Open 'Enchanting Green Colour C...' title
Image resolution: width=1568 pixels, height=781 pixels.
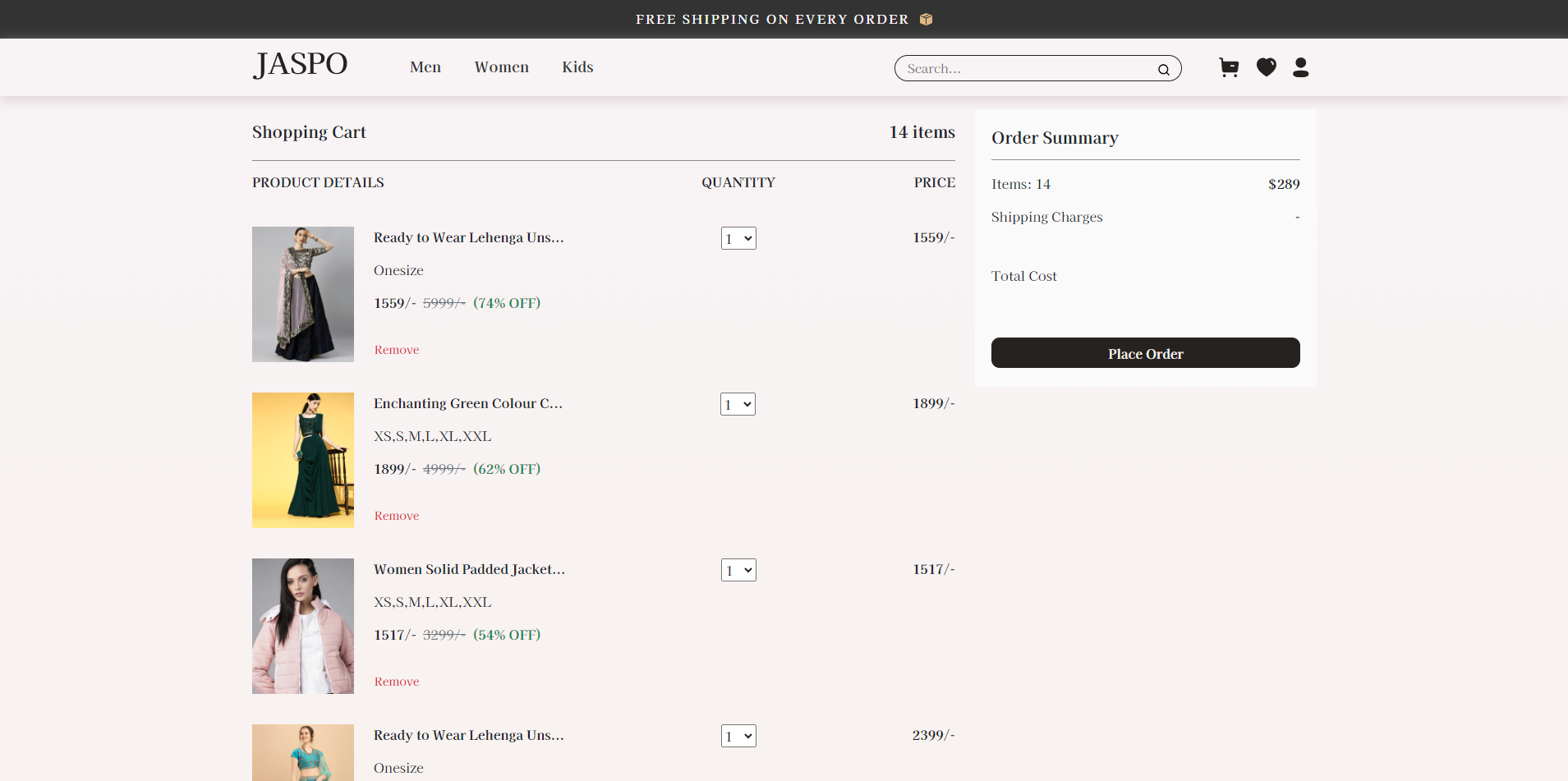coord(468,403)
